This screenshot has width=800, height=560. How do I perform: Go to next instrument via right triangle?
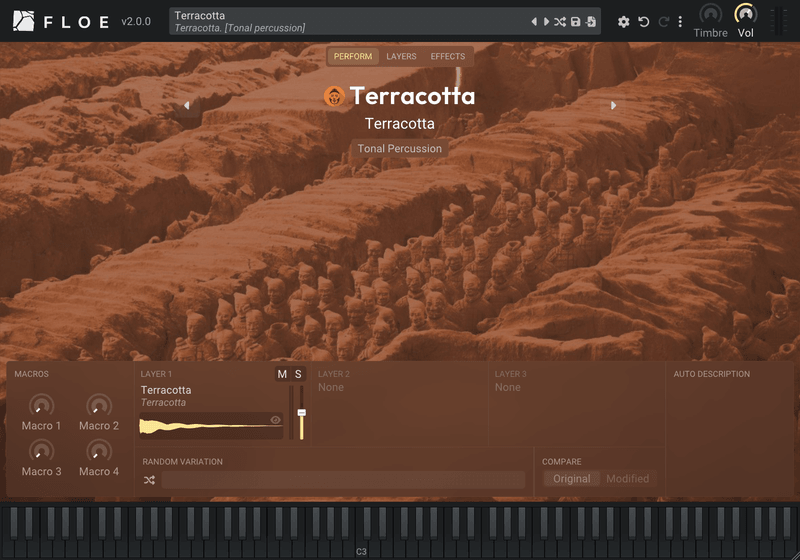click(x=613, y=105)
